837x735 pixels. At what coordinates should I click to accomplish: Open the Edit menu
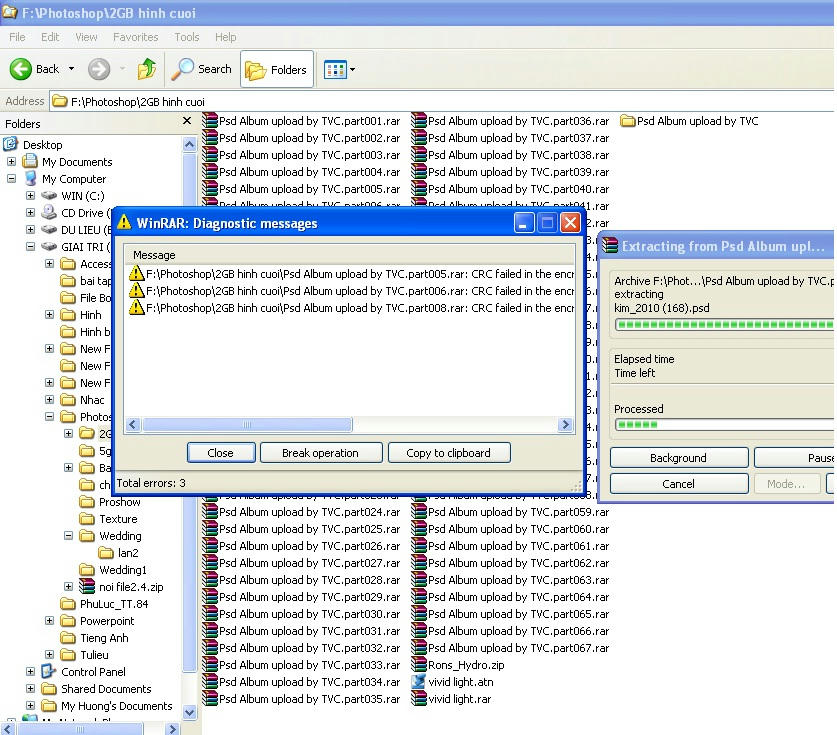pos(50,37)
